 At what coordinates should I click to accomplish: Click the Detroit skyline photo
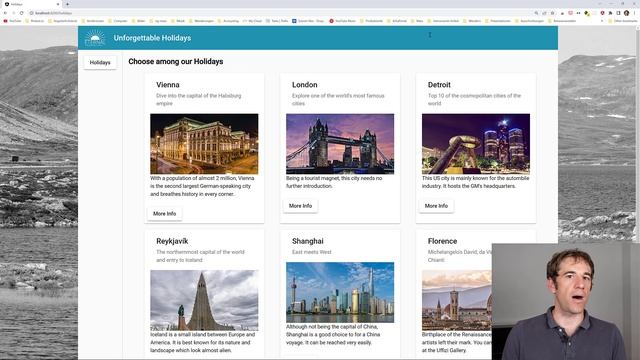pyautogui.click(x=476, y=144)
